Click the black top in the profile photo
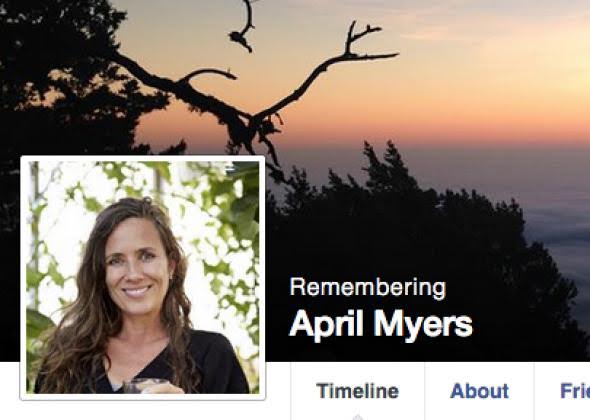 [211, 361]
